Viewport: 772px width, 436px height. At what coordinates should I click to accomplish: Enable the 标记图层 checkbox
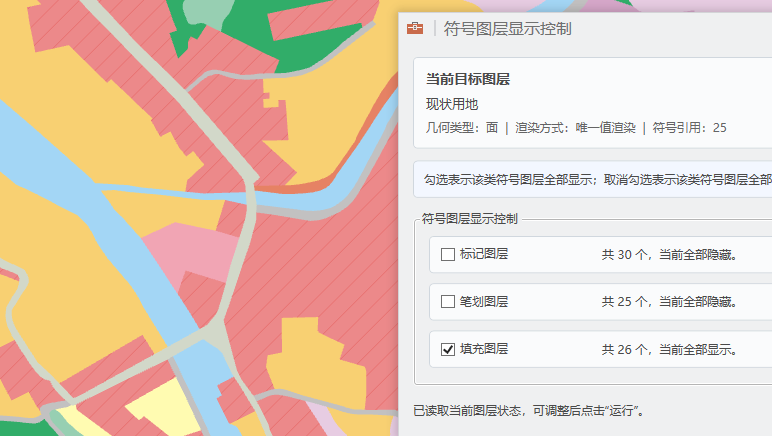448,255
